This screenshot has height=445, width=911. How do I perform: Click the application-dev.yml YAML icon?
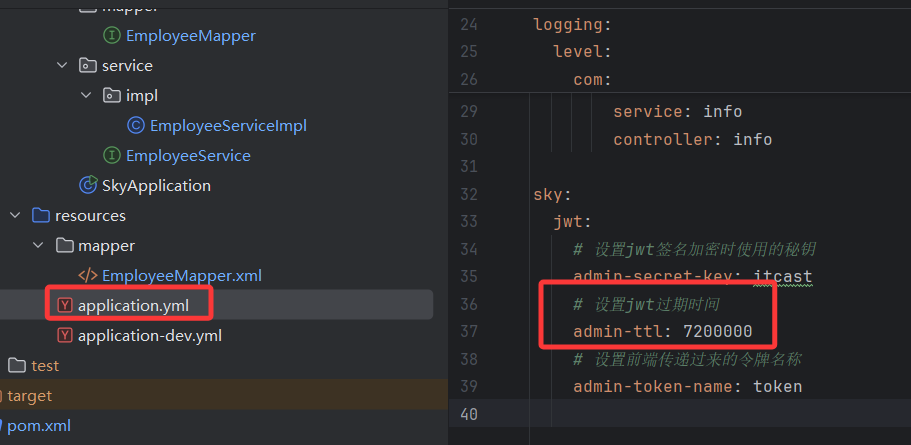pyautogui.click(x=64, y=336)
